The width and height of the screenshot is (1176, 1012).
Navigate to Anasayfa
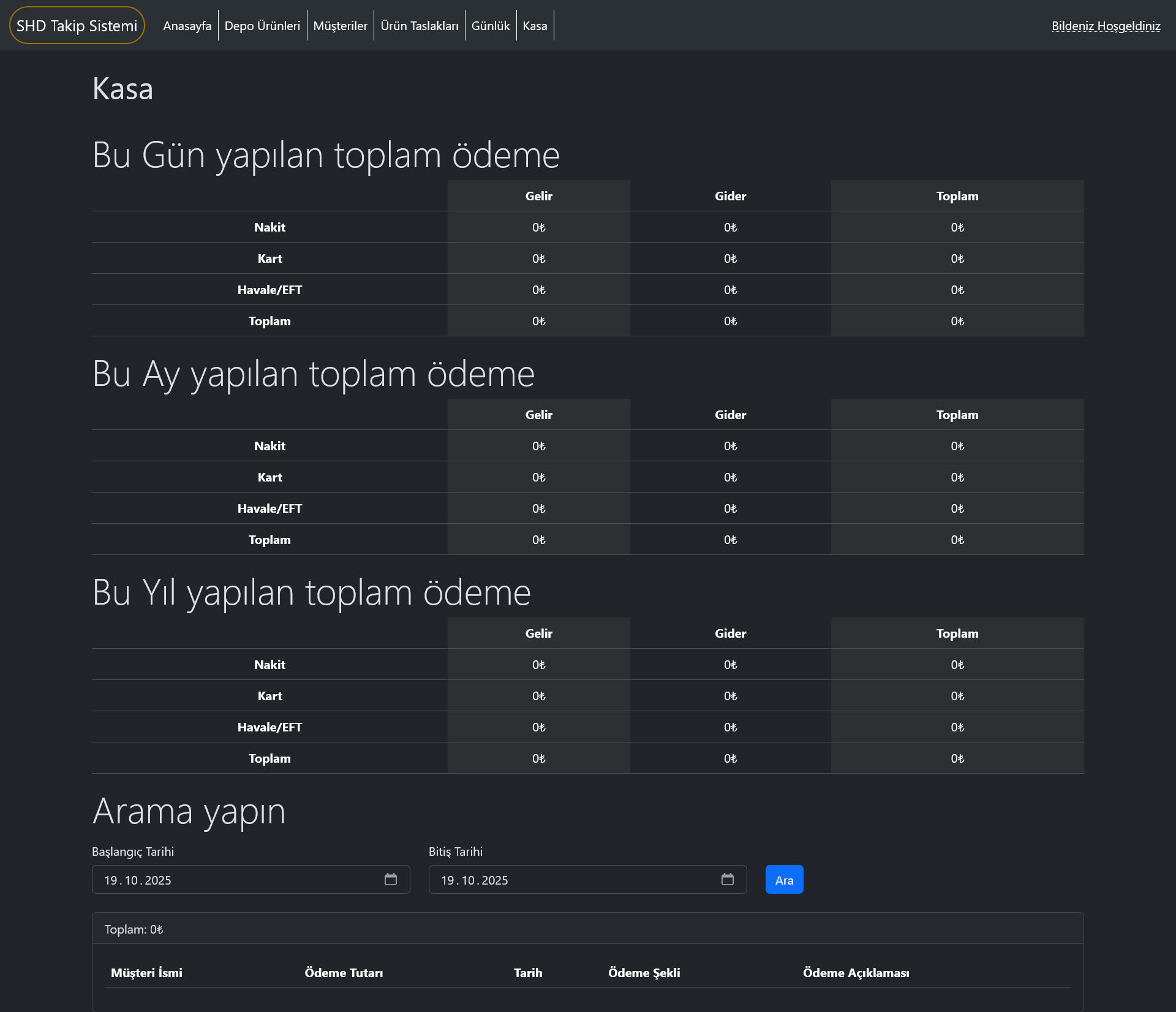187,25
